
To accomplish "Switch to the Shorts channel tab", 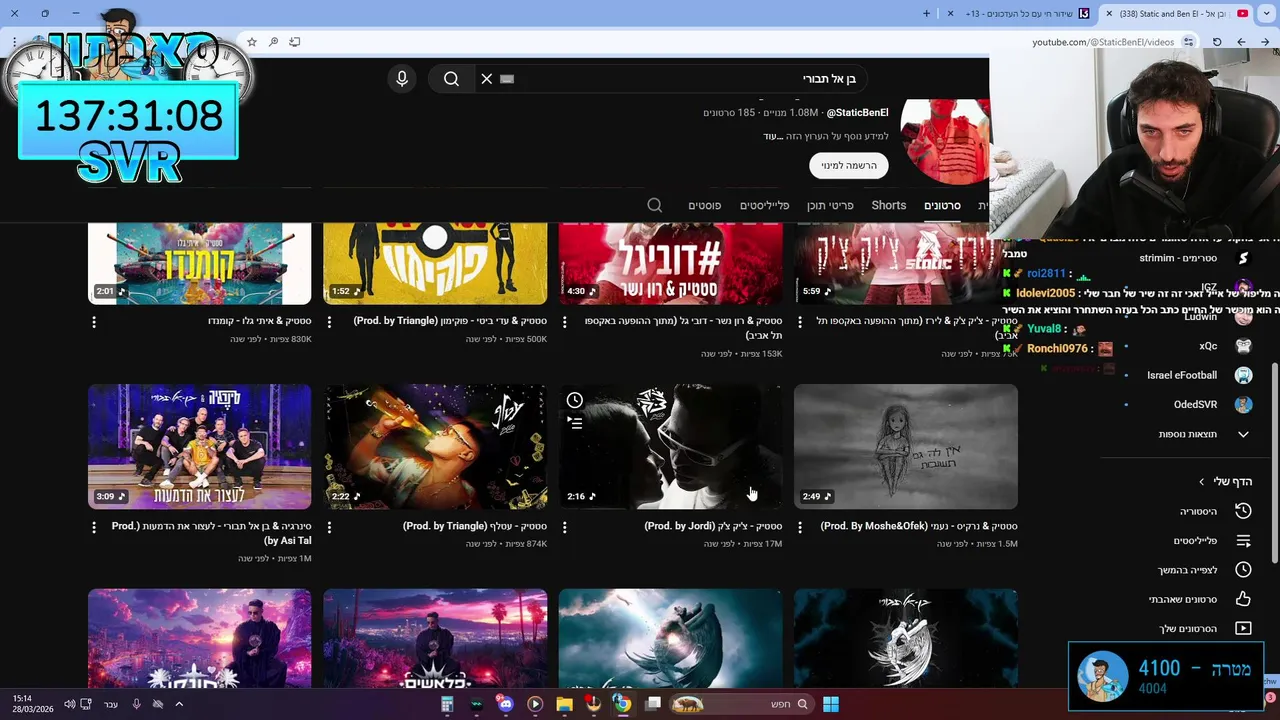I will [x=888, y=205].
